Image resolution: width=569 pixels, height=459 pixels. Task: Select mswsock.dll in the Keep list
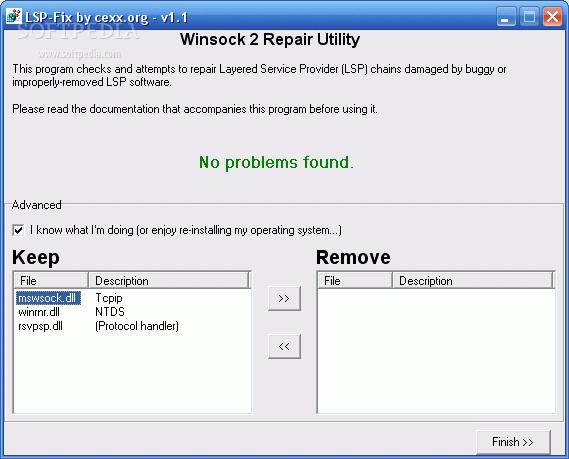(x=48, y=298)
